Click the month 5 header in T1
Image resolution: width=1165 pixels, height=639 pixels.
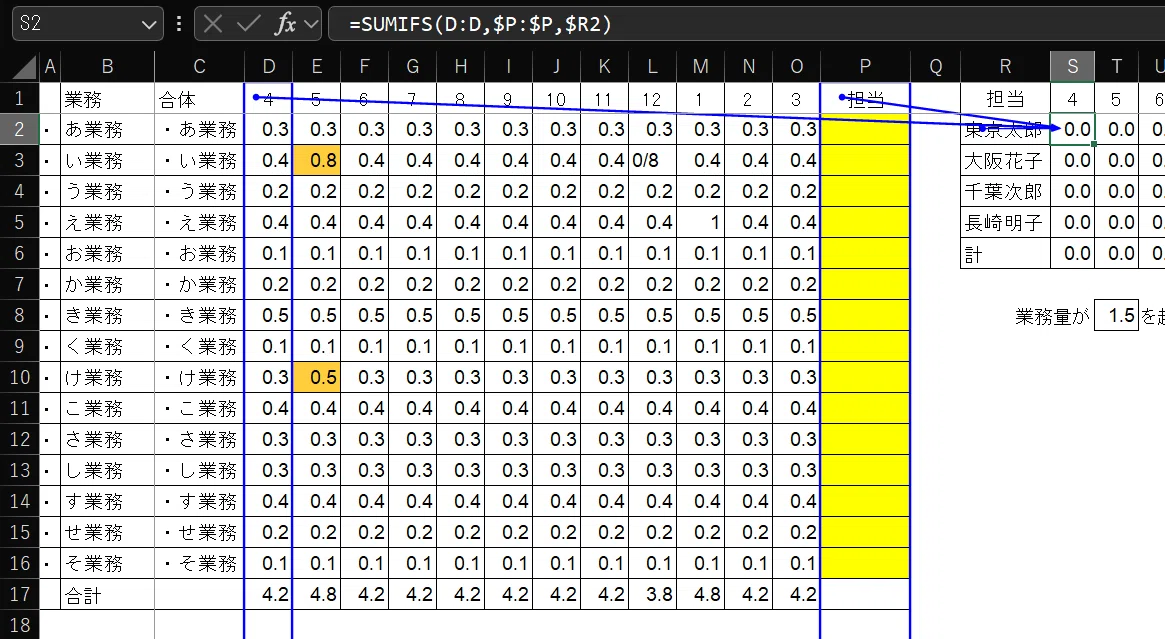[1116, 99]
